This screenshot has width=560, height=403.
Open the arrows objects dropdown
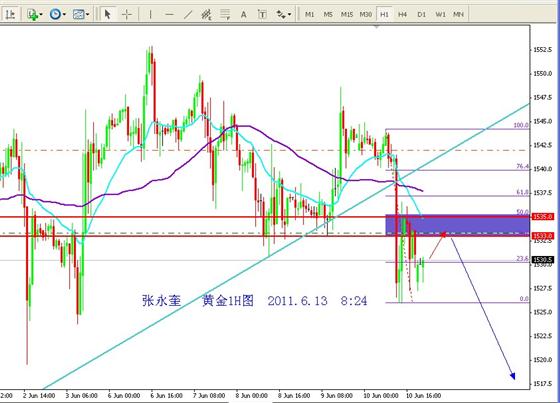pos(284,14)
